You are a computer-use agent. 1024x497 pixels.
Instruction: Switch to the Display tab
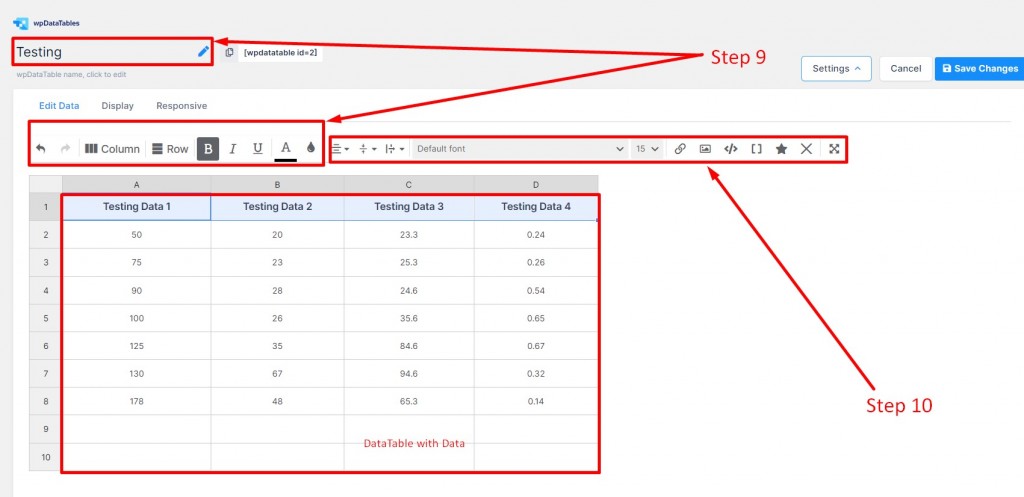point(118,105)
